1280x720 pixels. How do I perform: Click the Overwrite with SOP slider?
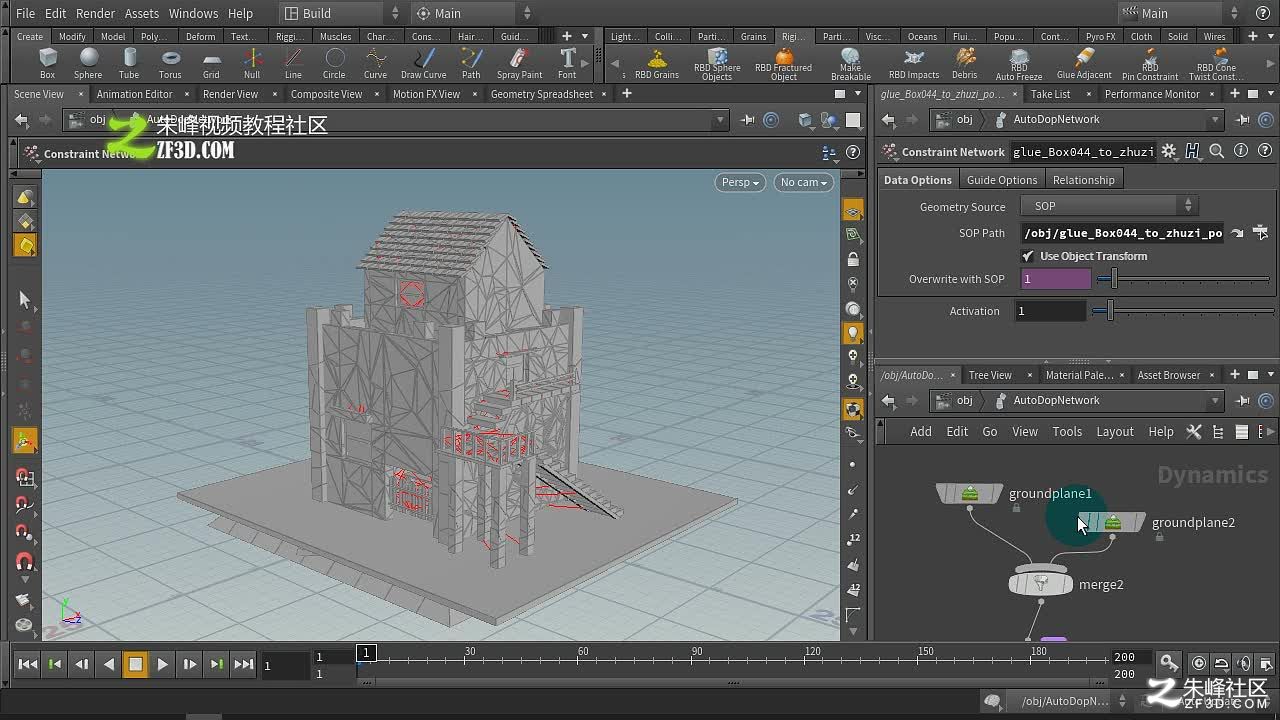point(1183,280)
